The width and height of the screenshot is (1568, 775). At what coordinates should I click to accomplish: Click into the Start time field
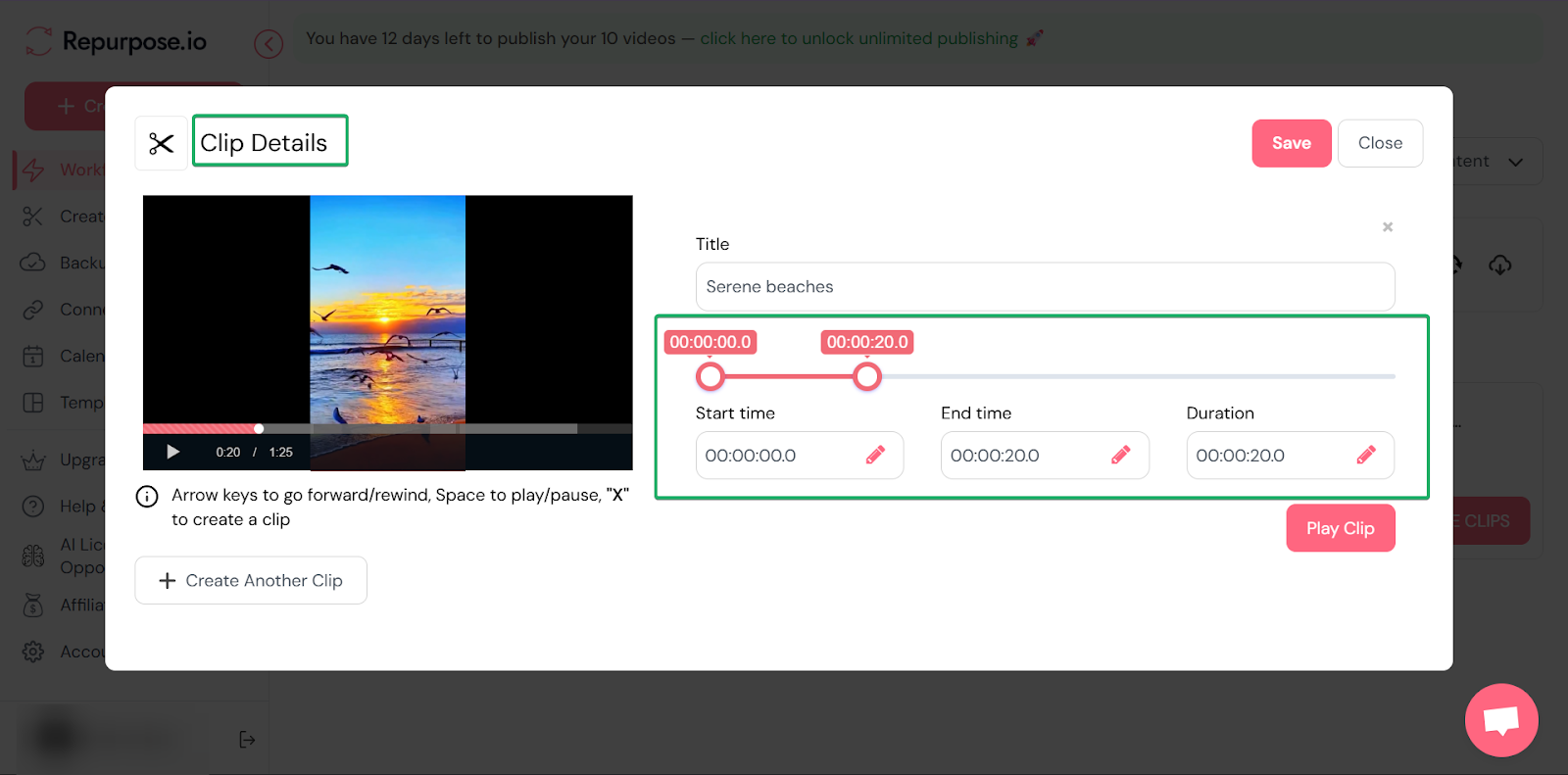coord(800,456)
